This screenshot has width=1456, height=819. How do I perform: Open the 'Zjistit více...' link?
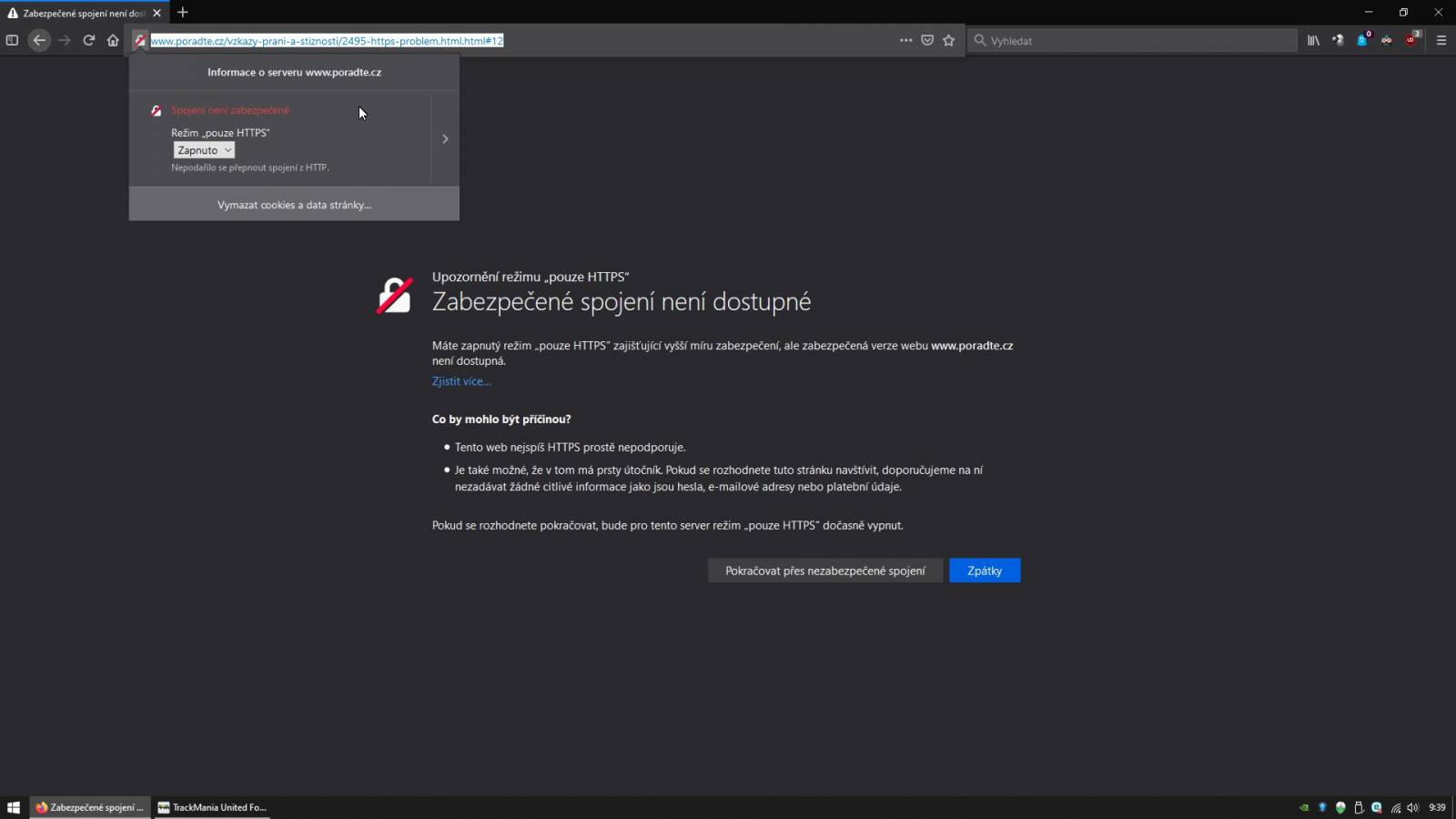coord(461,381)
